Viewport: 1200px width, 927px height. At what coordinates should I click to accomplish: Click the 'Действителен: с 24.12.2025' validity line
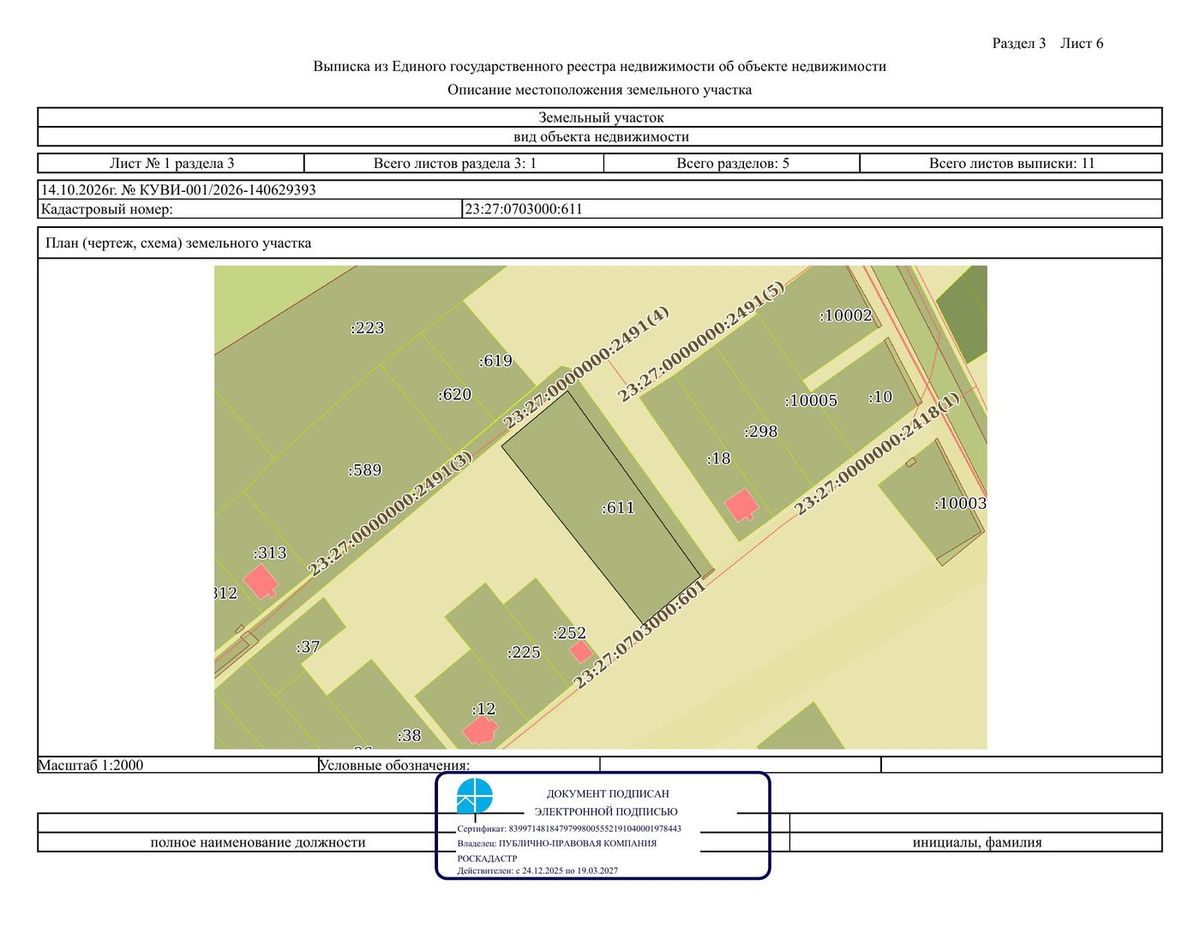pos(537,871)
